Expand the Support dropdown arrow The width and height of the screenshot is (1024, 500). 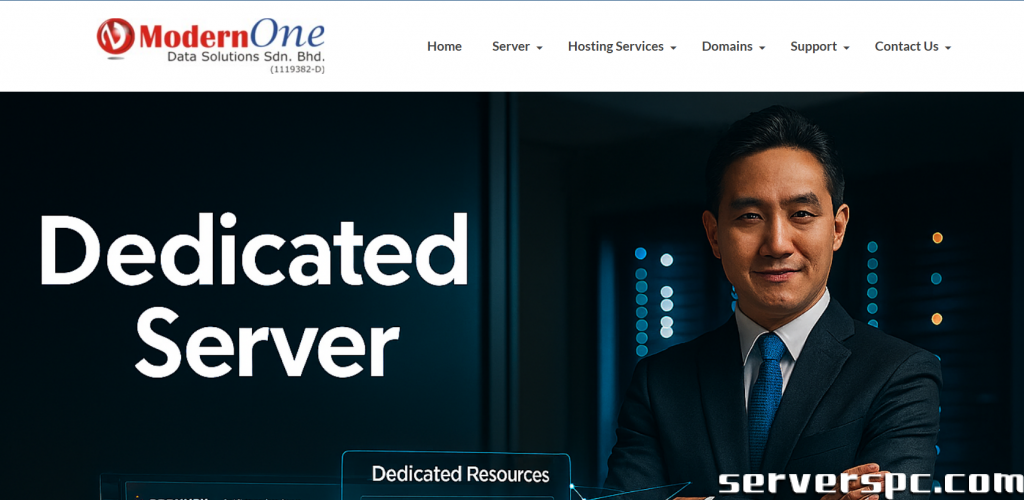pos(846,48)
